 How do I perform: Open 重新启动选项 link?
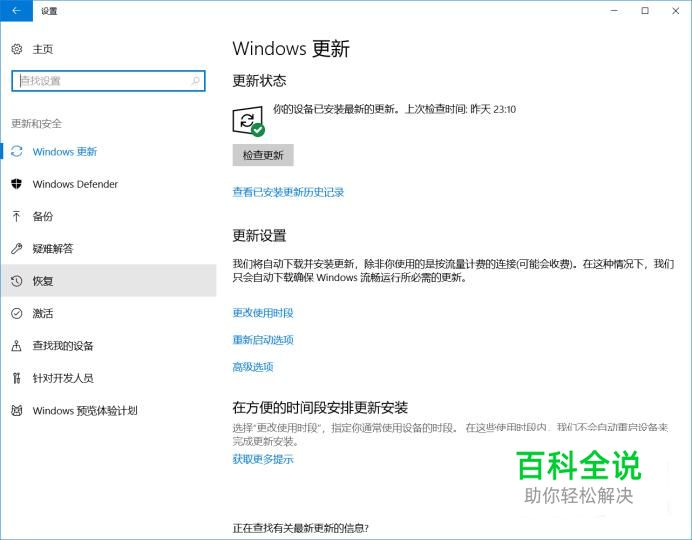tap(263, 340)
